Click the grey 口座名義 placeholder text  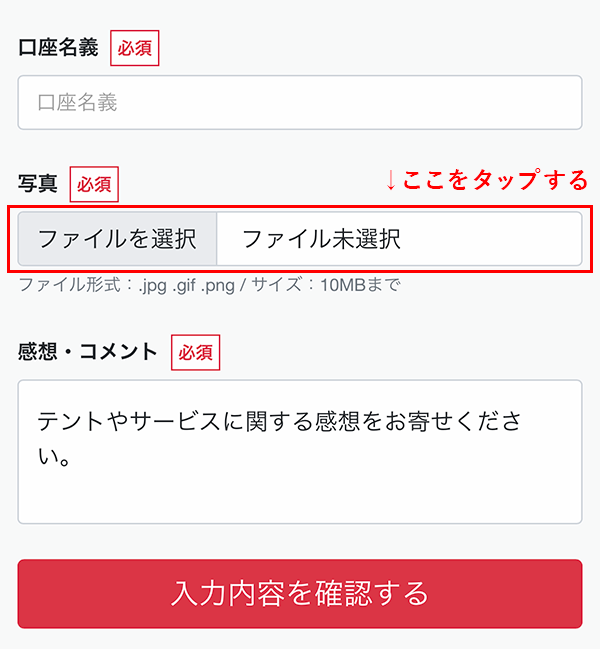(x=77, y=102)
